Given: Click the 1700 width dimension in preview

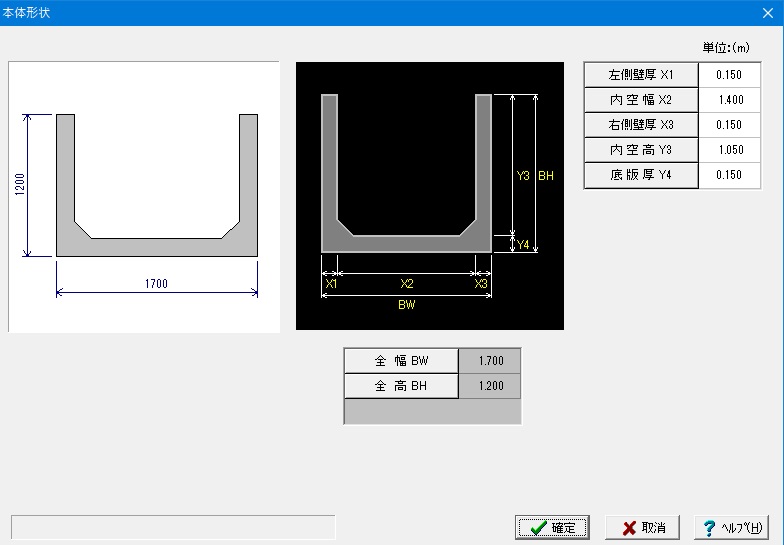Looking at the screenshot, I should (156, 284).
